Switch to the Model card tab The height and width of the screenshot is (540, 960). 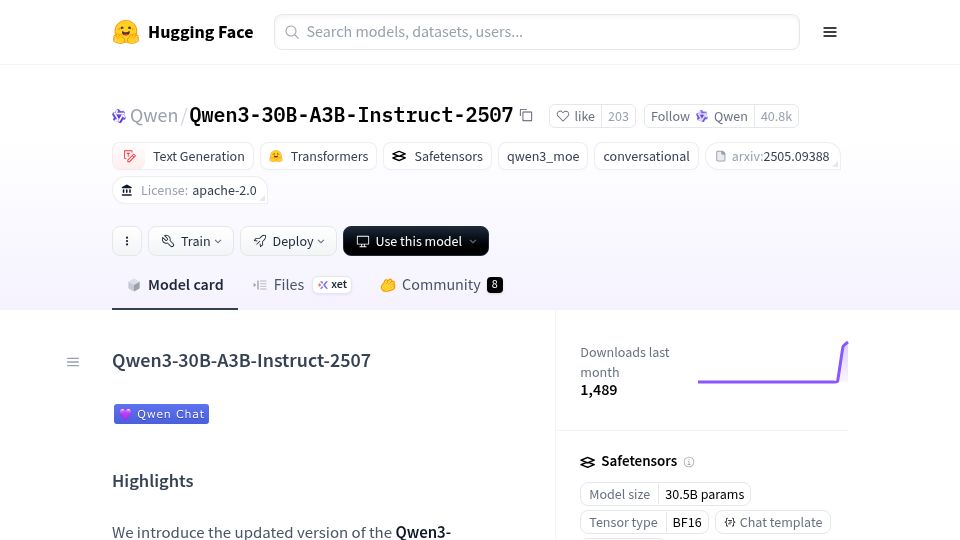tap(175, 285)
